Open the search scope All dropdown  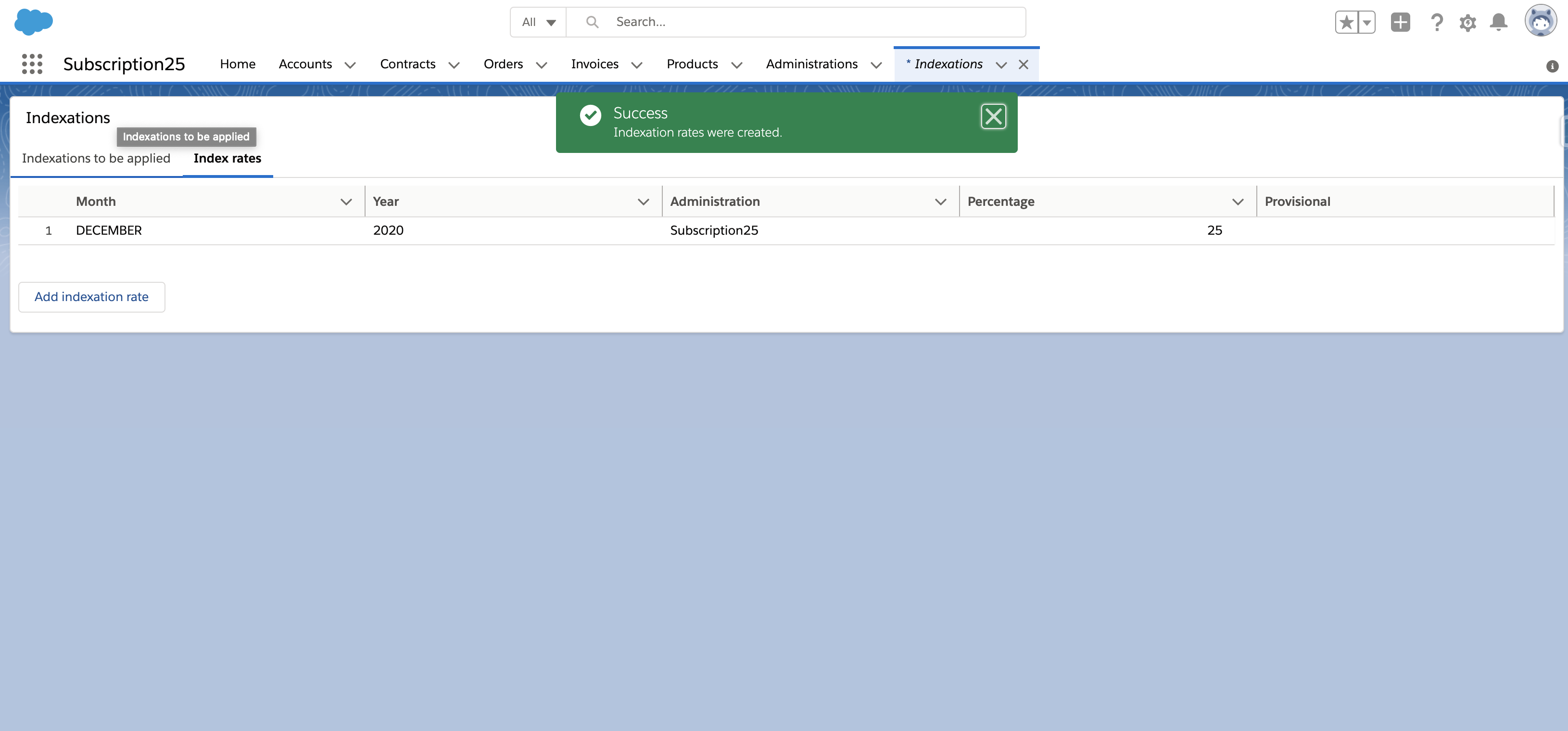click(x=538, y=23)
